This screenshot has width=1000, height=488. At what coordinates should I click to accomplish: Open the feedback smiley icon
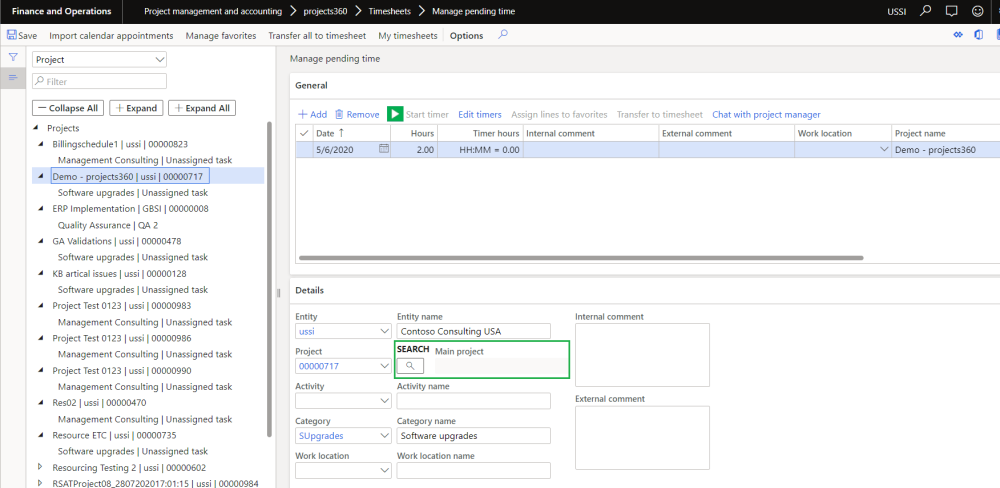point(977,11)
